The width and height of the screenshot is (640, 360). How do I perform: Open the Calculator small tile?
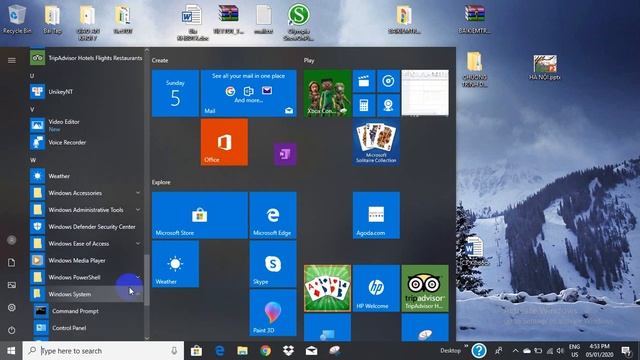click(364, 105)
